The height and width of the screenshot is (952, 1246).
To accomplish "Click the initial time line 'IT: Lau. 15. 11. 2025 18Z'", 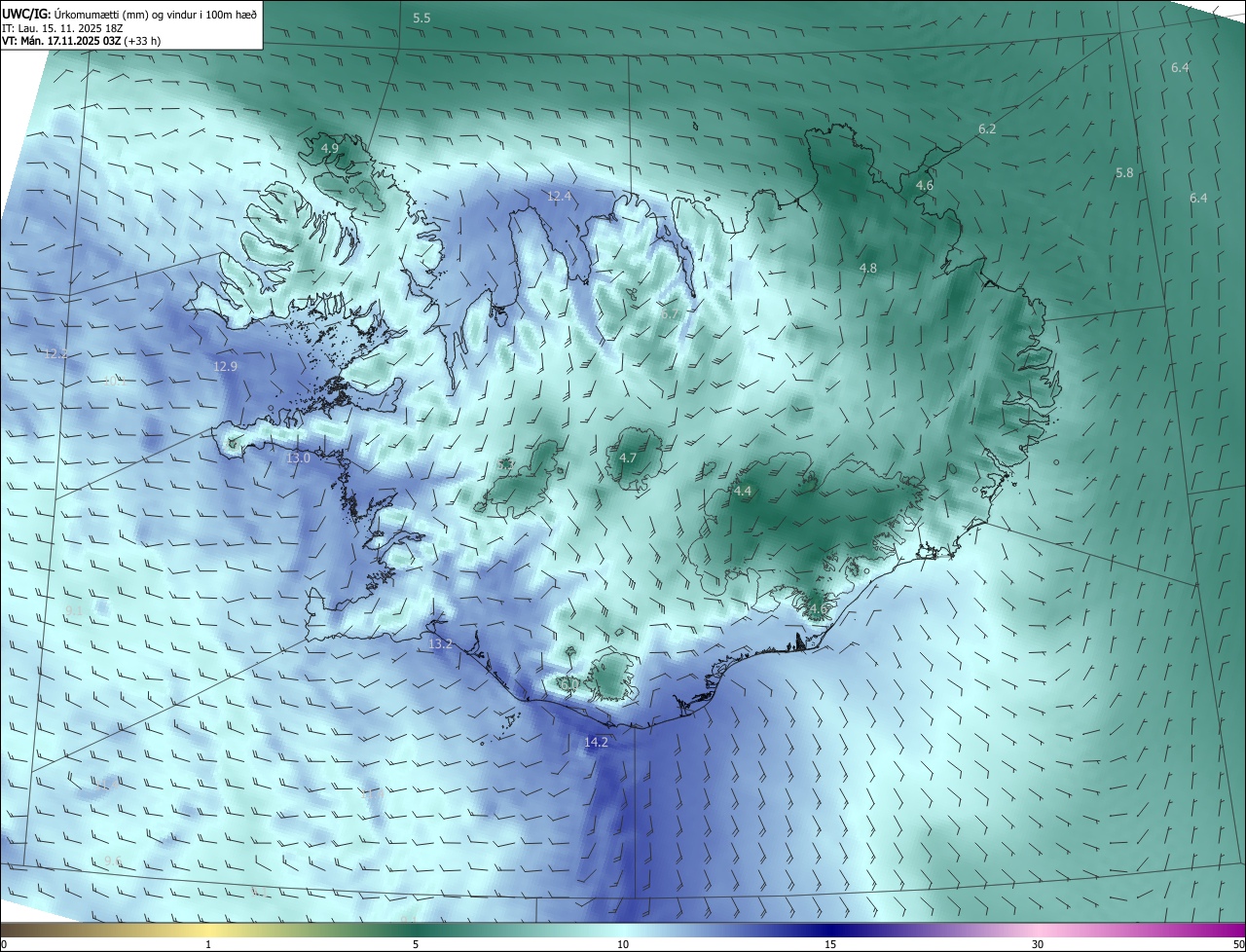I will tap(62, 27).
